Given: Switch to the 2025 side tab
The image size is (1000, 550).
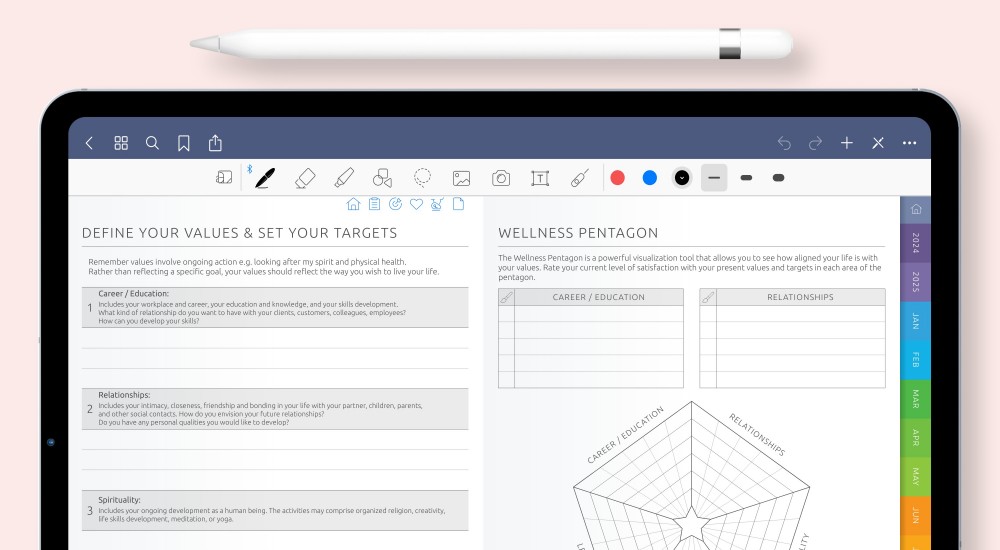Looking at the screenshot, I should click(x=916, y=282).
